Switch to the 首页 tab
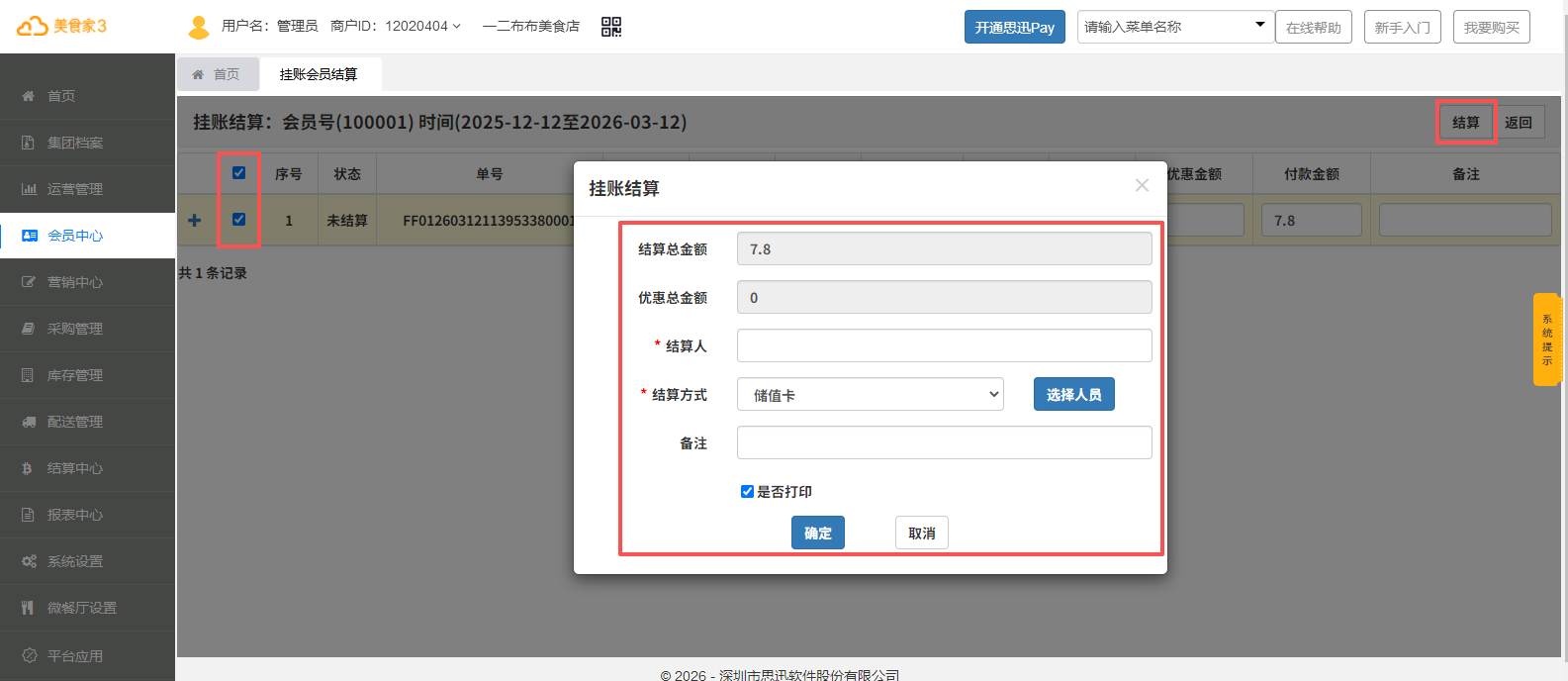1568x681 pixels. click(218, 74)
